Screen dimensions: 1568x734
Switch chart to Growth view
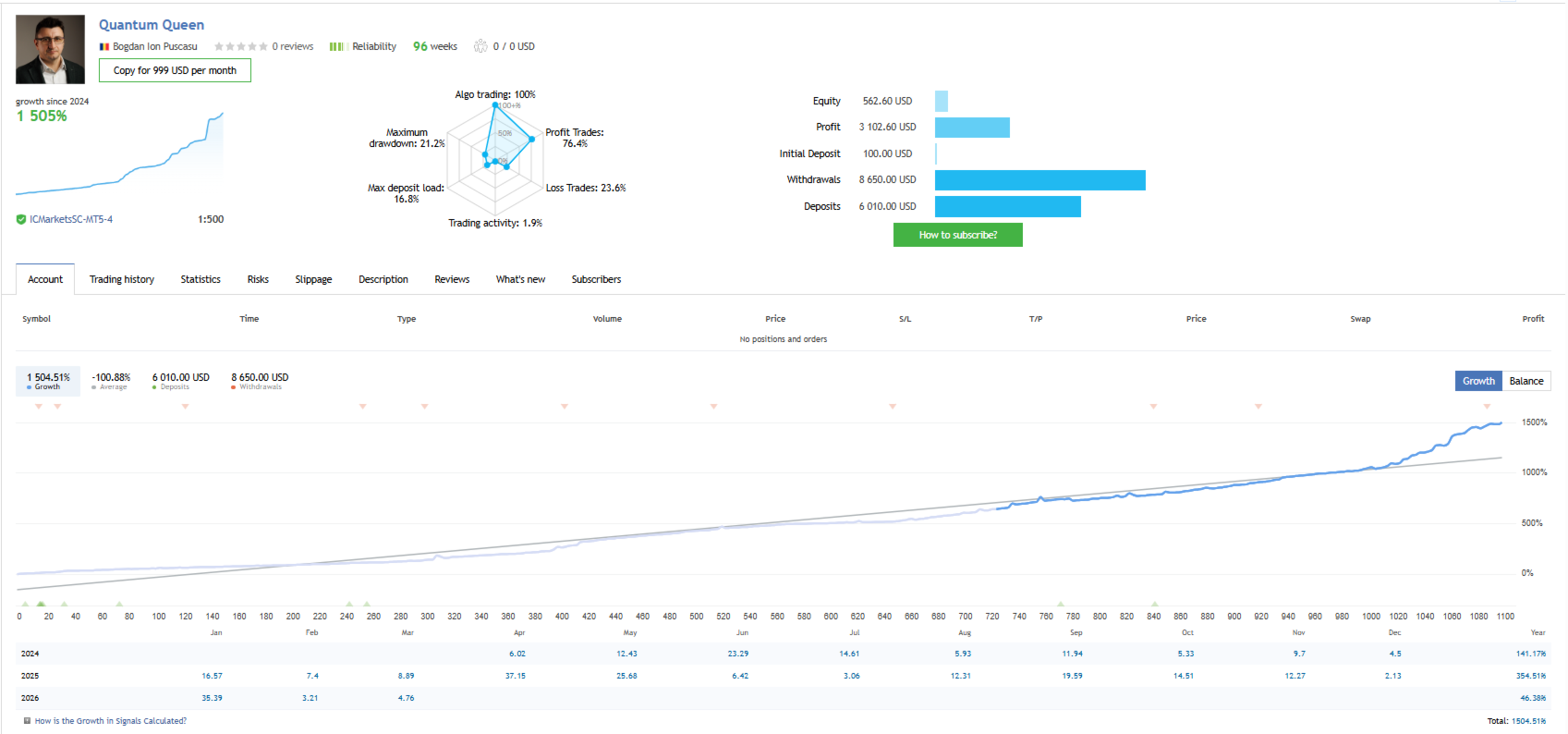tap(1478, 381)
